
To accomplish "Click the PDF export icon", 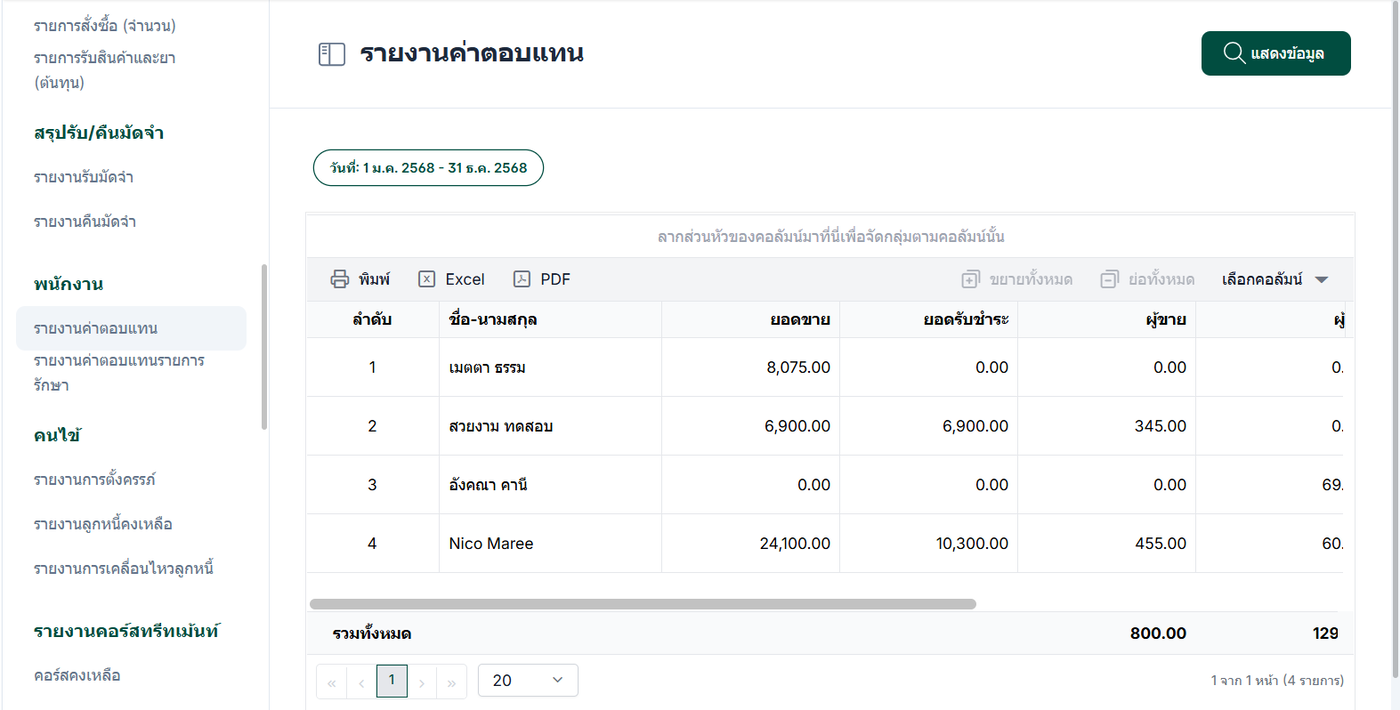I will 521,279.
